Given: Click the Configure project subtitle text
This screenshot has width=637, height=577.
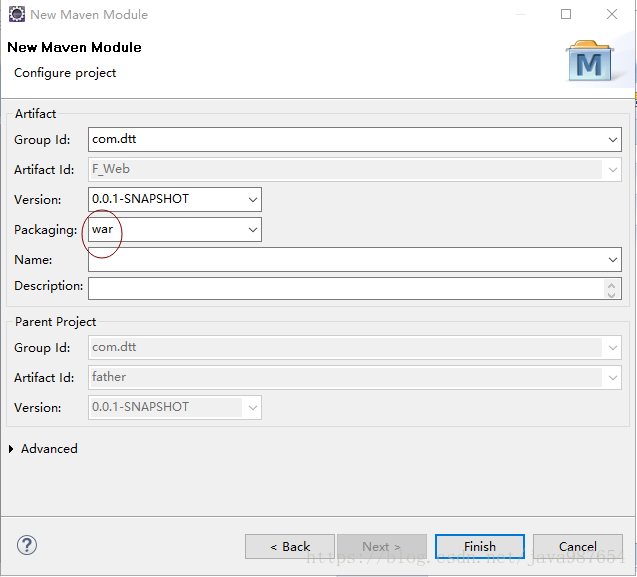Looking at the screenshot, I should (65, 73).
